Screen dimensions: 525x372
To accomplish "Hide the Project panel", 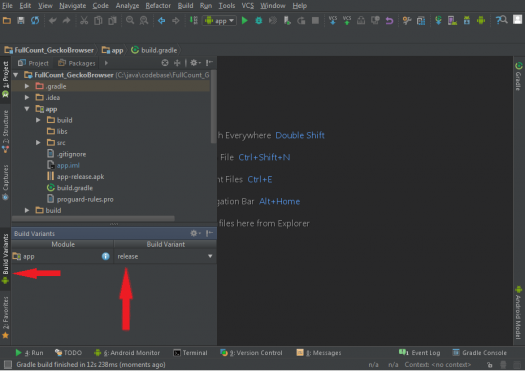I will coord(210,63).
